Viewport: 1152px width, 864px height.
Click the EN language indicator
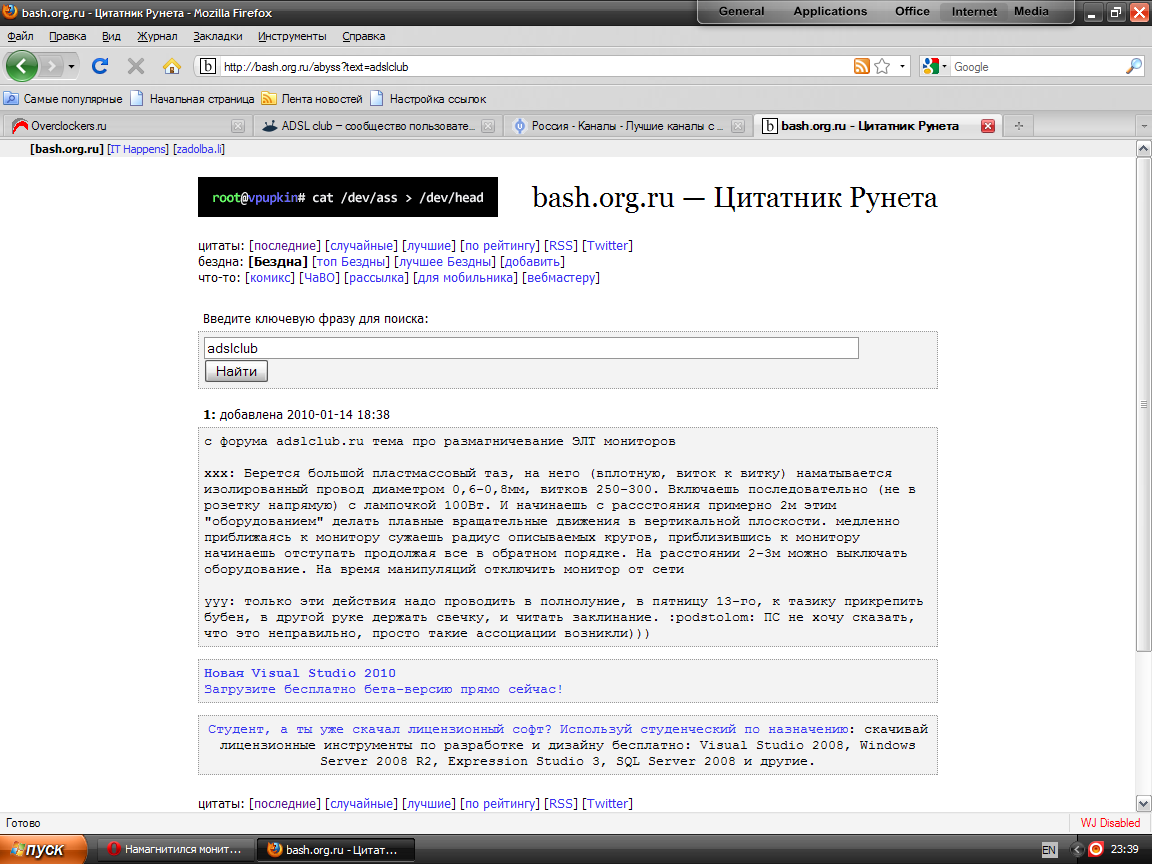point(1049,849)
